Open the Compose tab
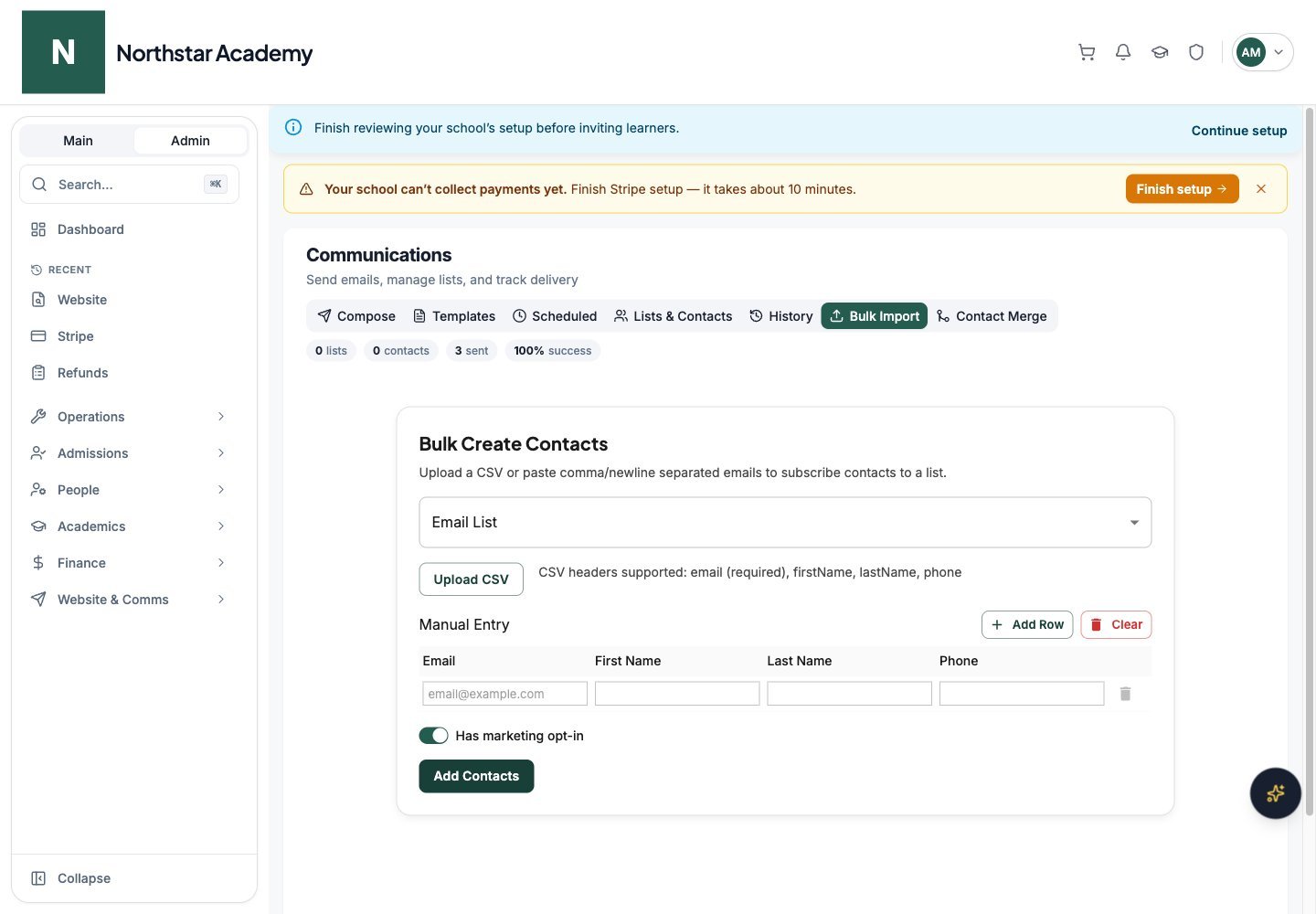 pyautogui.click(x=356, y=316)
